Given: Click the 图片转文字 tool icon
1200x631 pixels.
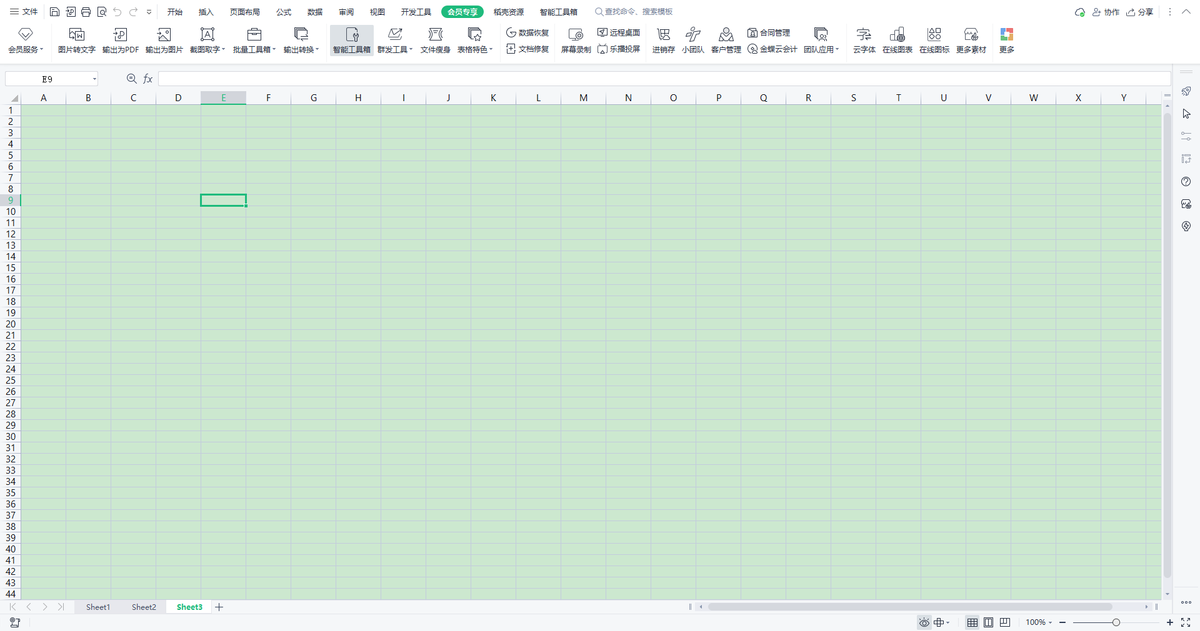Looking at the screenshot, I should point(76,34).
